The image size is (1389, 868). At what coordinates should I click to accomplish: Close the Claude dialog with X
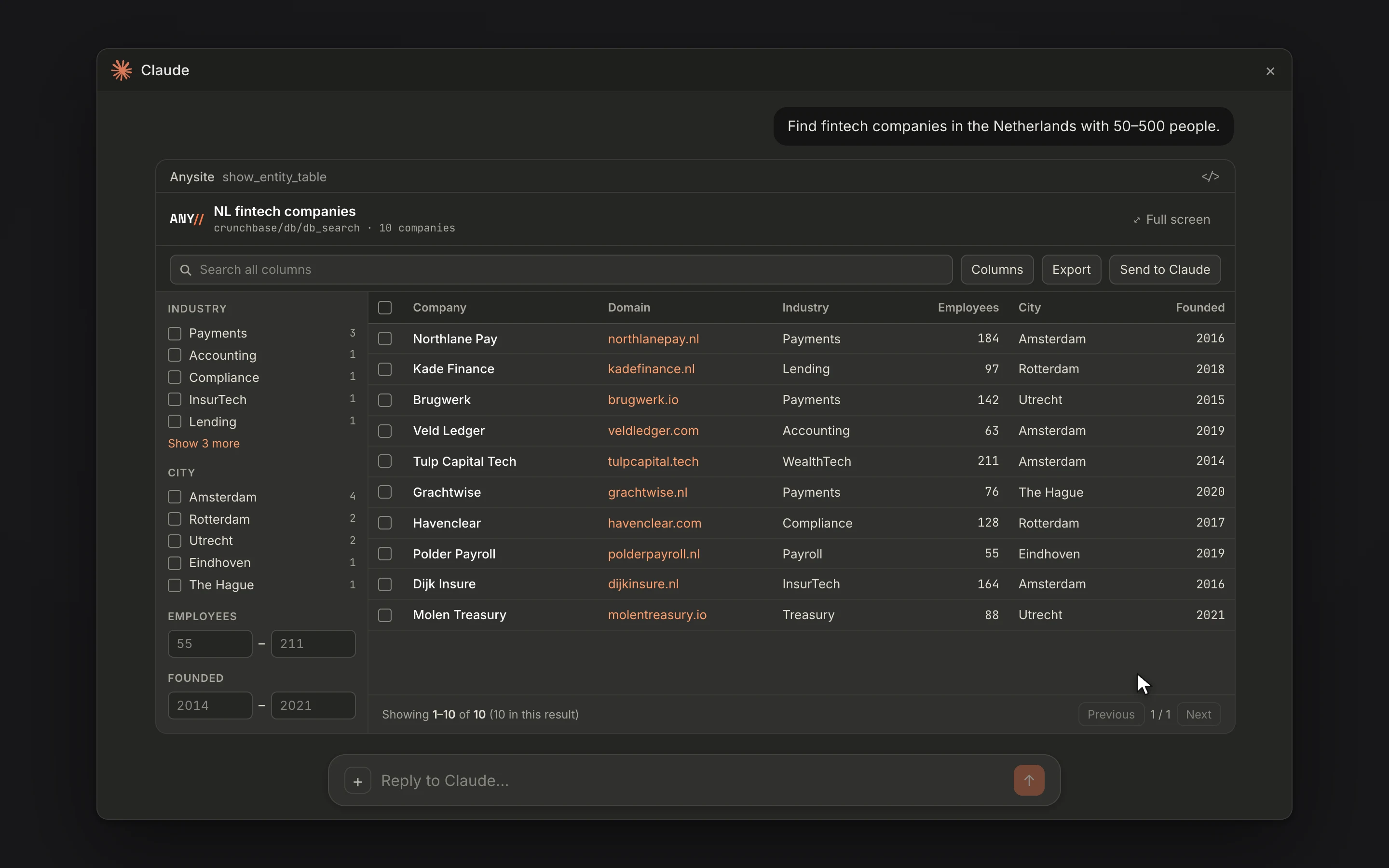[1269, 71]
